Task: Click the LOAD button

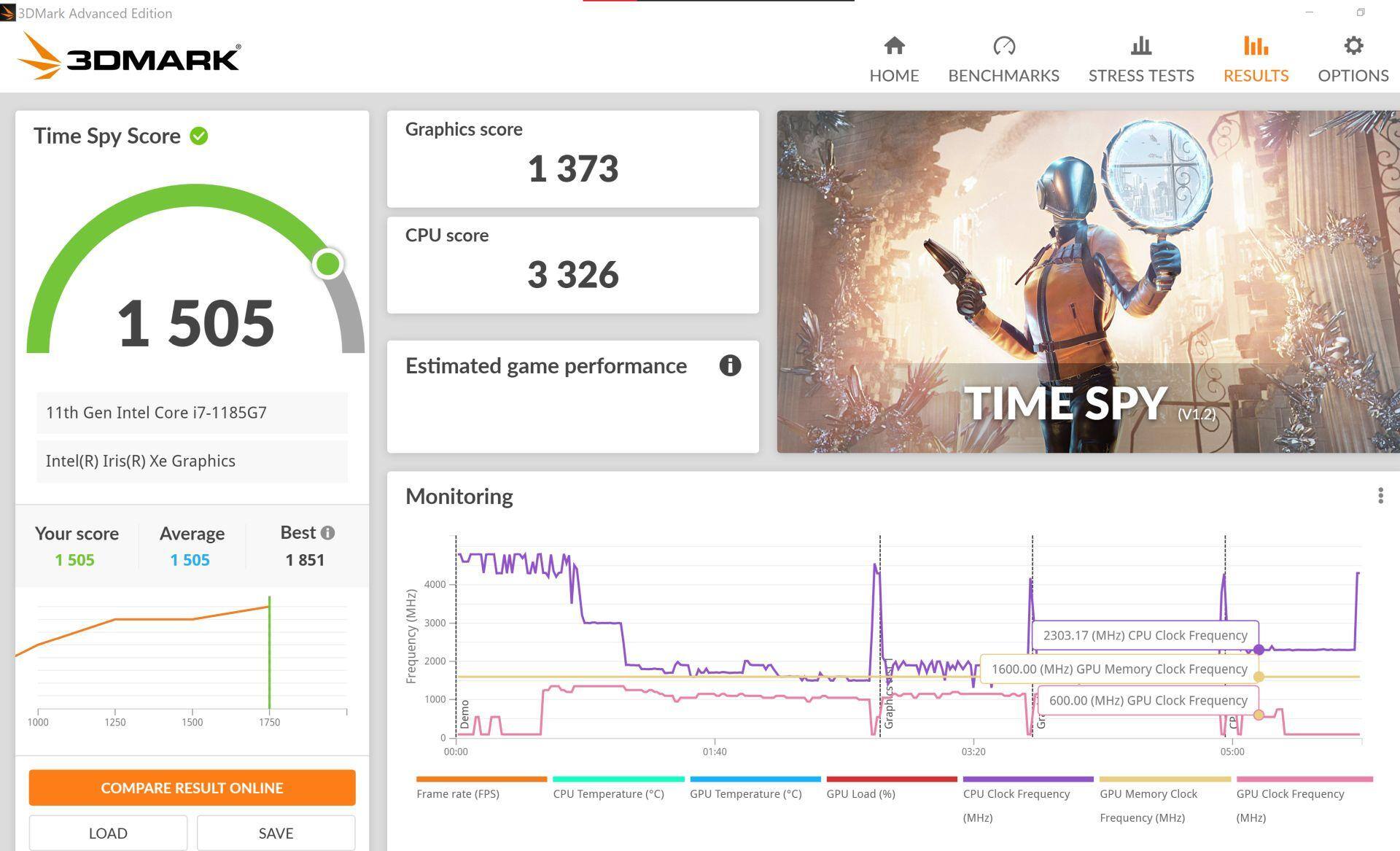Action: pyautogui.click(x=108, y=833)
